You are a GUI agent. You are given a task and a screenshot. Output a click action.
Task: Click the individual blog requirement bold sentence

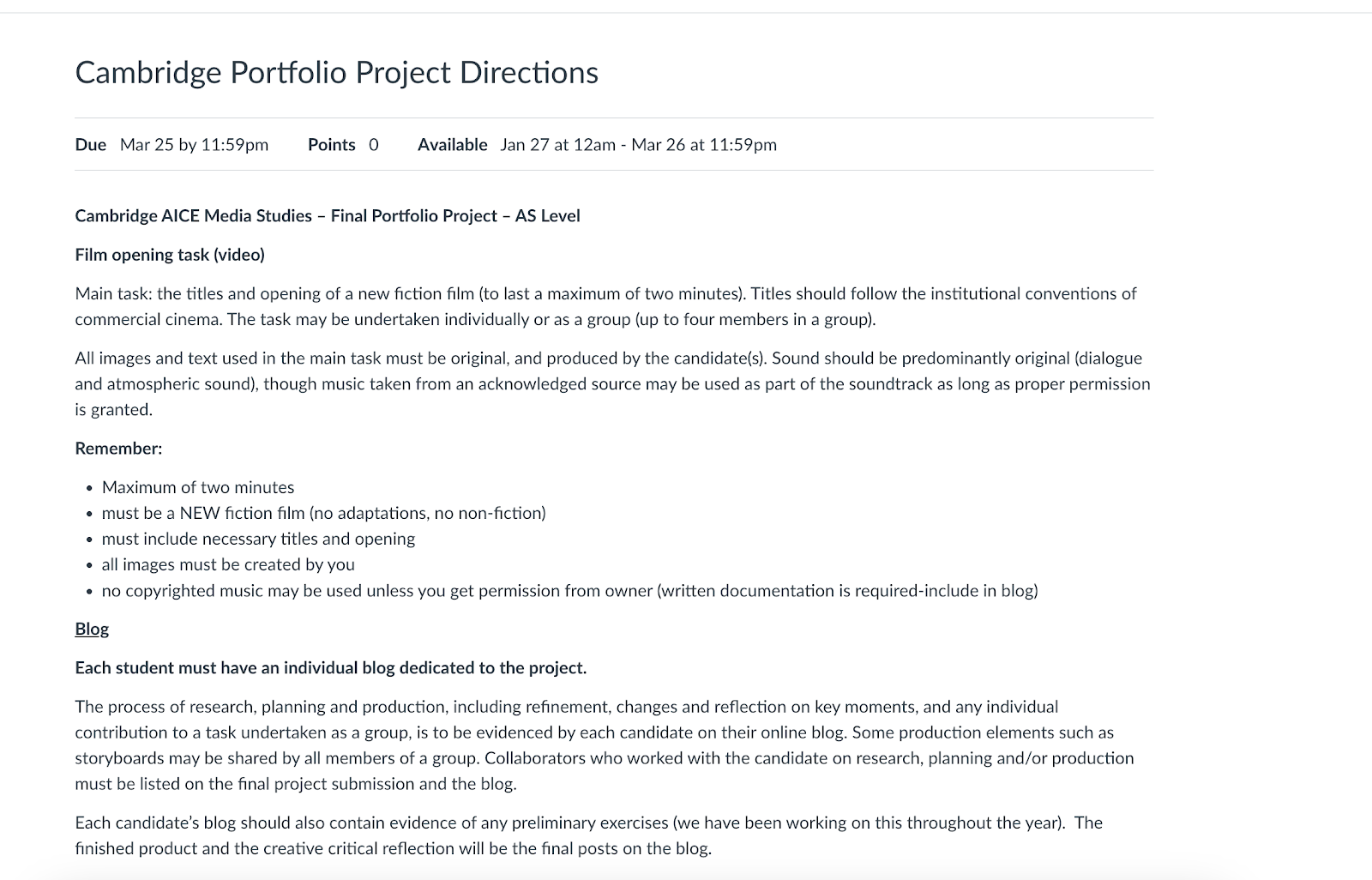click(331, 668)
